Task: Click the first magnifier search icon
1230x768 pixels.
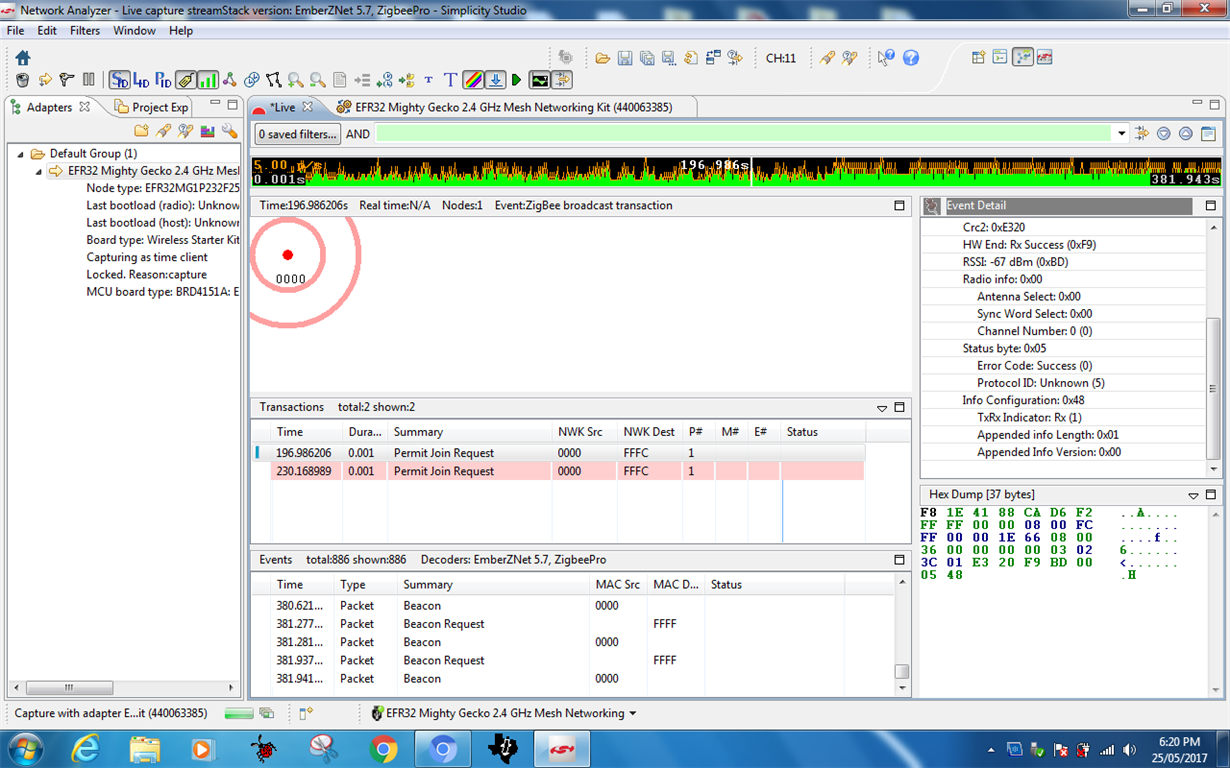Action: [296, 80]
